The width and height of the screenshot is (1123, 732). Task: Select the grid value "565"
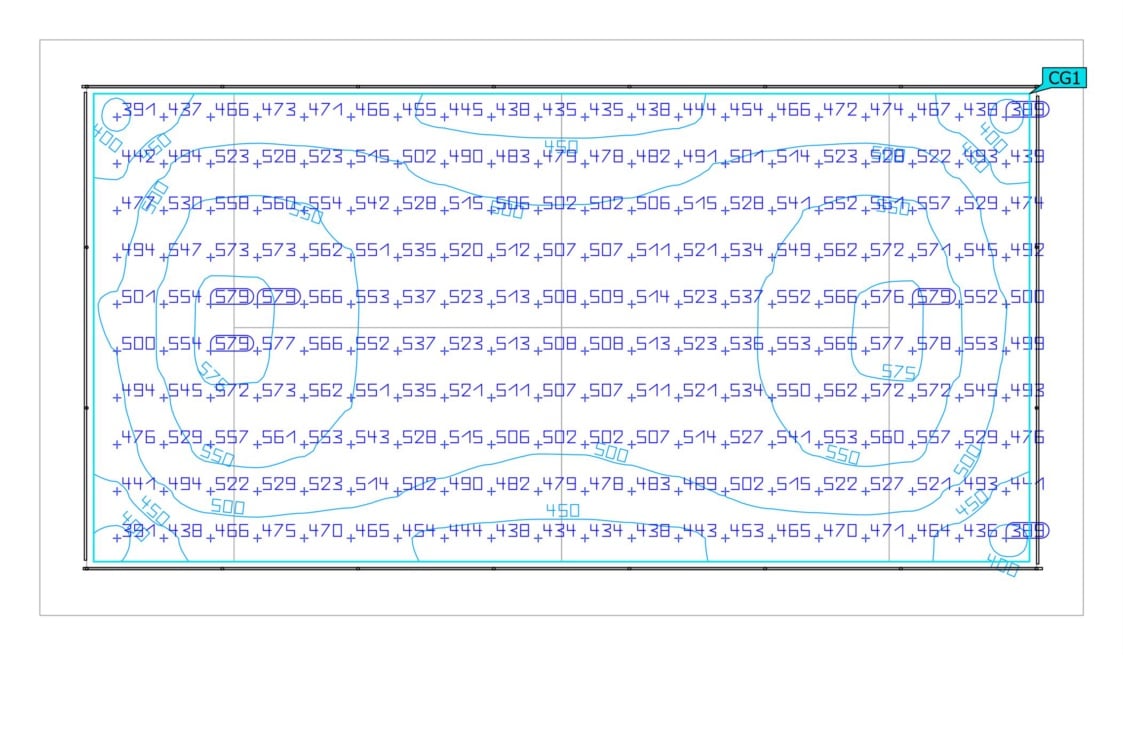[840, 344]
